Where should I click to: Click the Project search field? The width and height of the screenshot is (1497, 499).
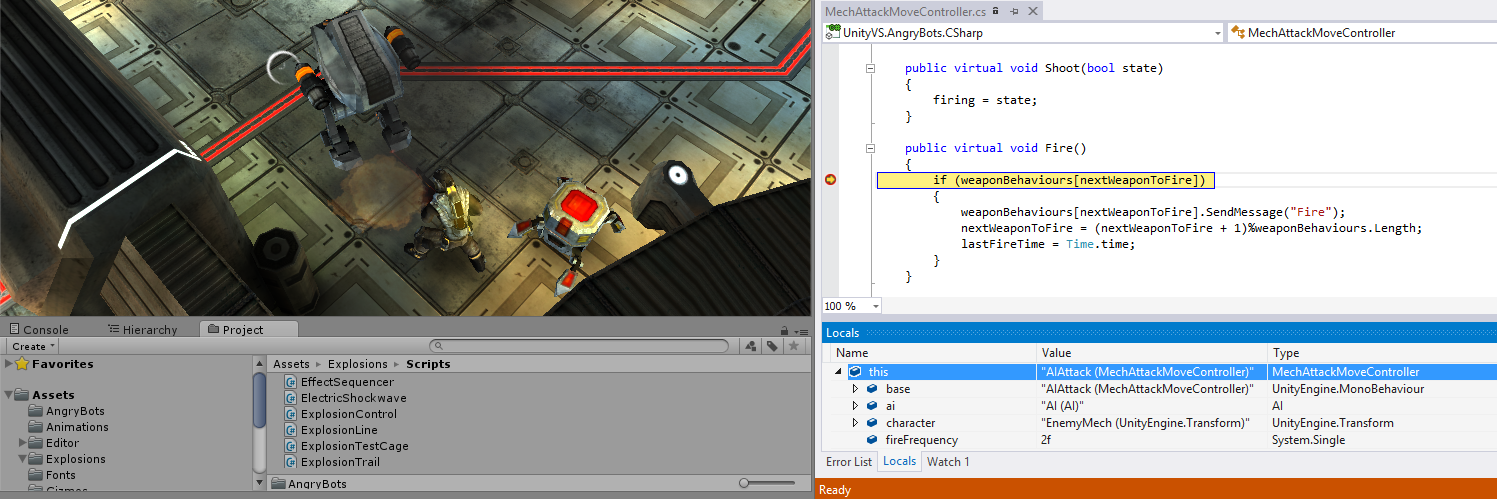[579, 346]
